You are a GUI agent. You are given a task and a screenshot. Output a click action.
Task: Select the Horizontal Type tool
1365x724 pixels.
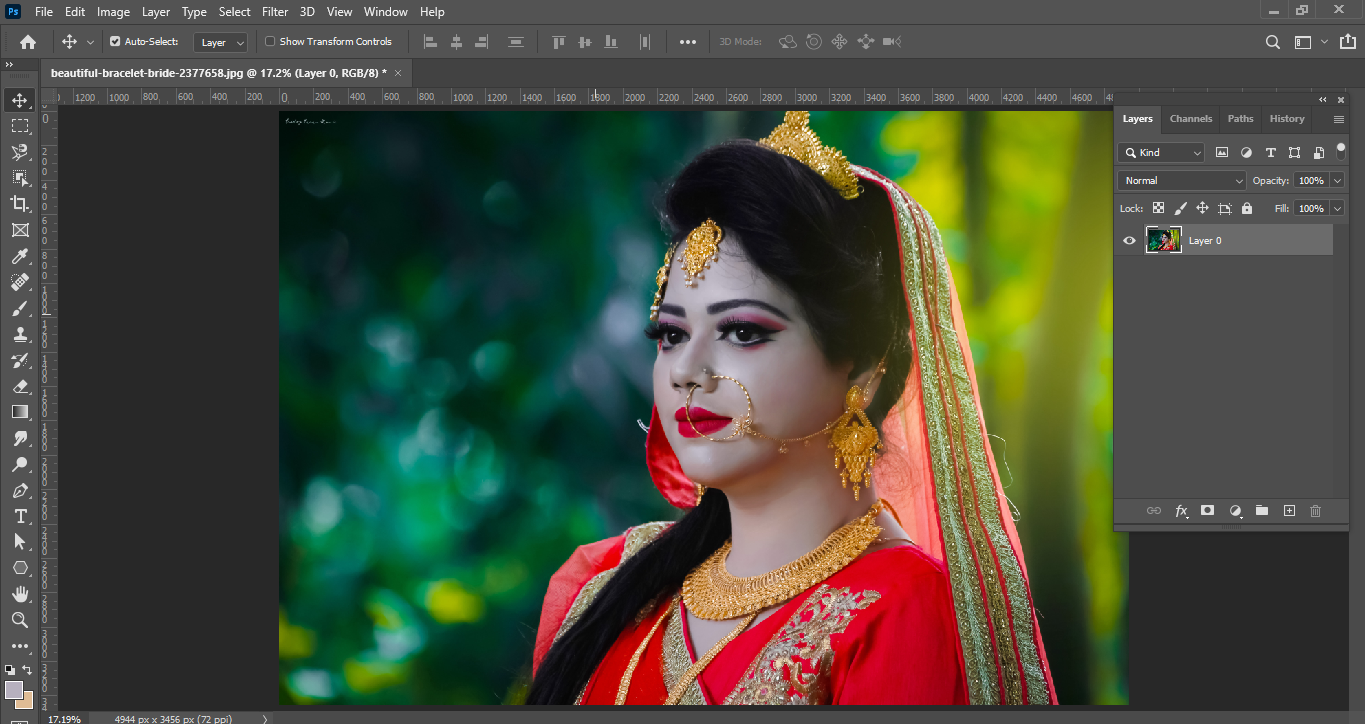(20, 516)
